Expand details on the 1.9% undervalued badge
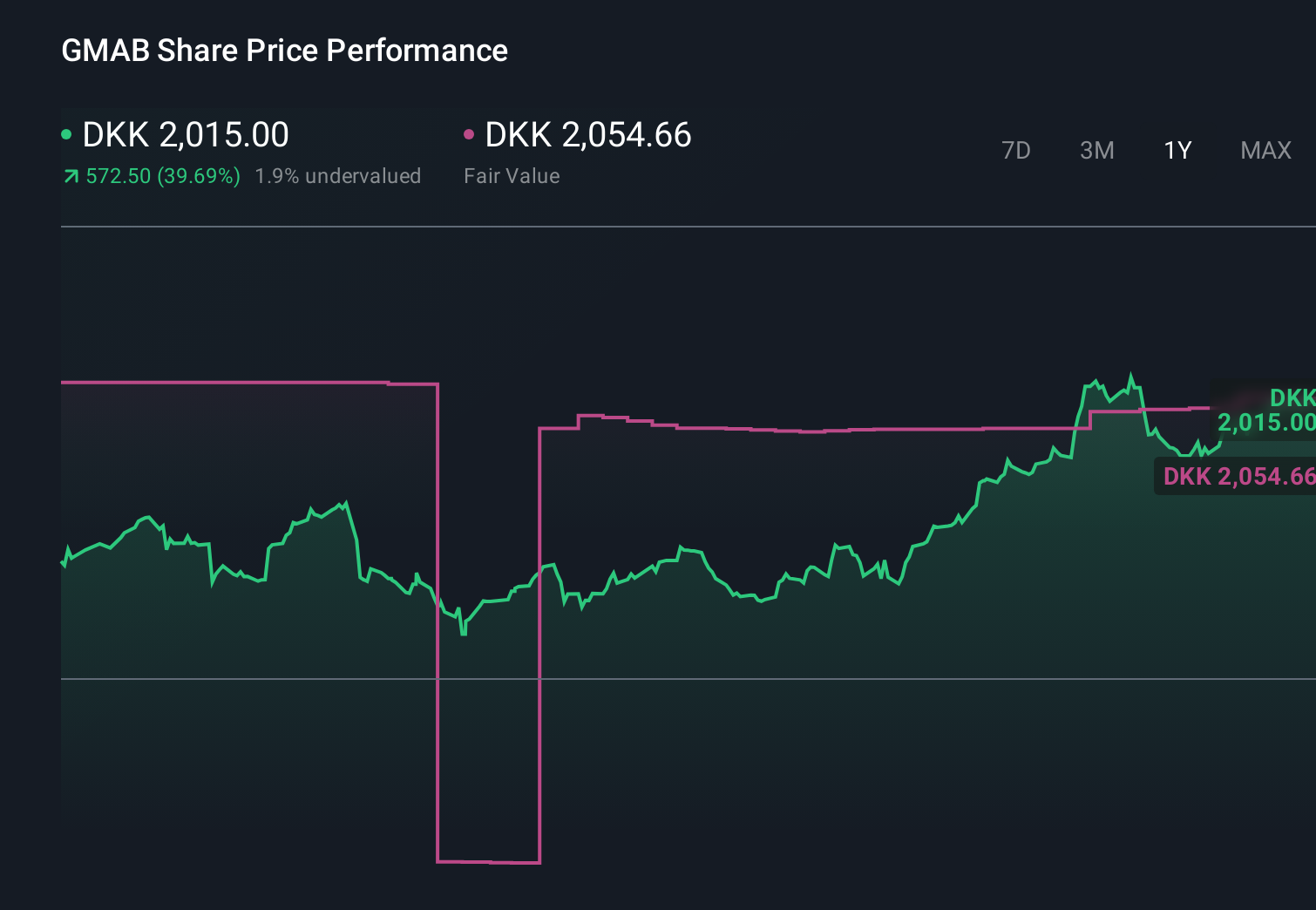 pos(338,175)
